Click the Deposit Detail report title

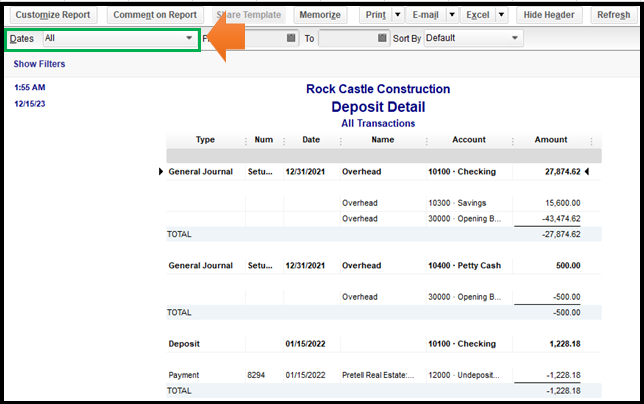click(378, 107)
